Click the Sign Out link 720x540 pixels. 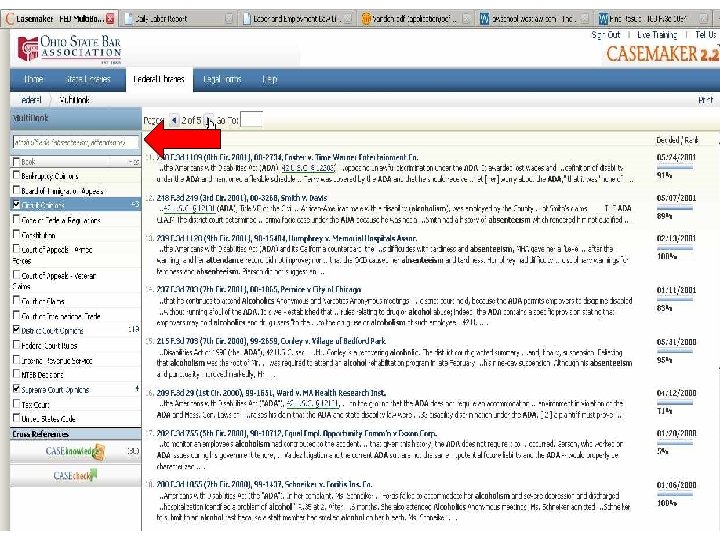click(x=606, y=35)
